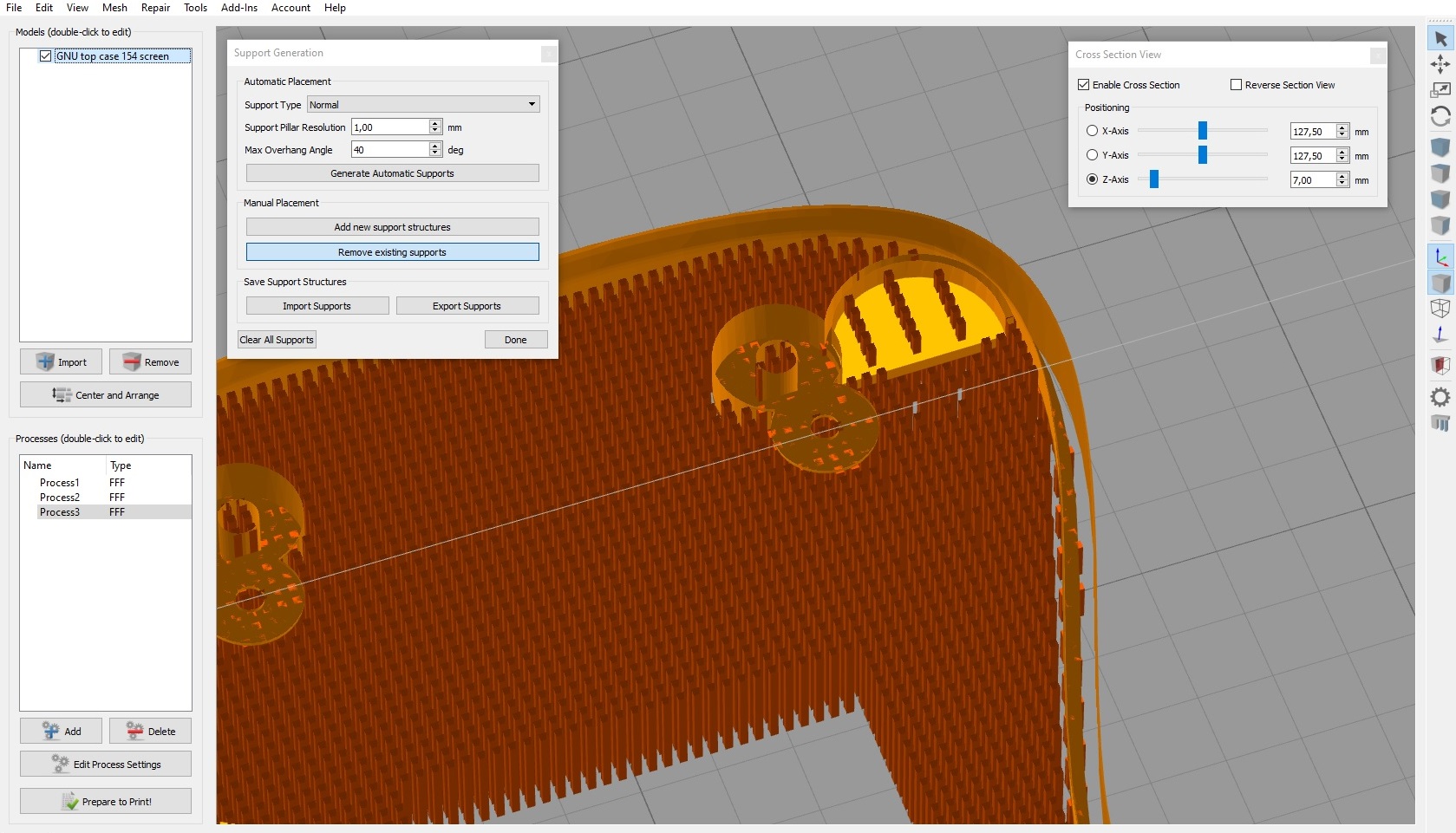Open the support generation pillars icon
1456x833 pixels.
click(1440, 423)
